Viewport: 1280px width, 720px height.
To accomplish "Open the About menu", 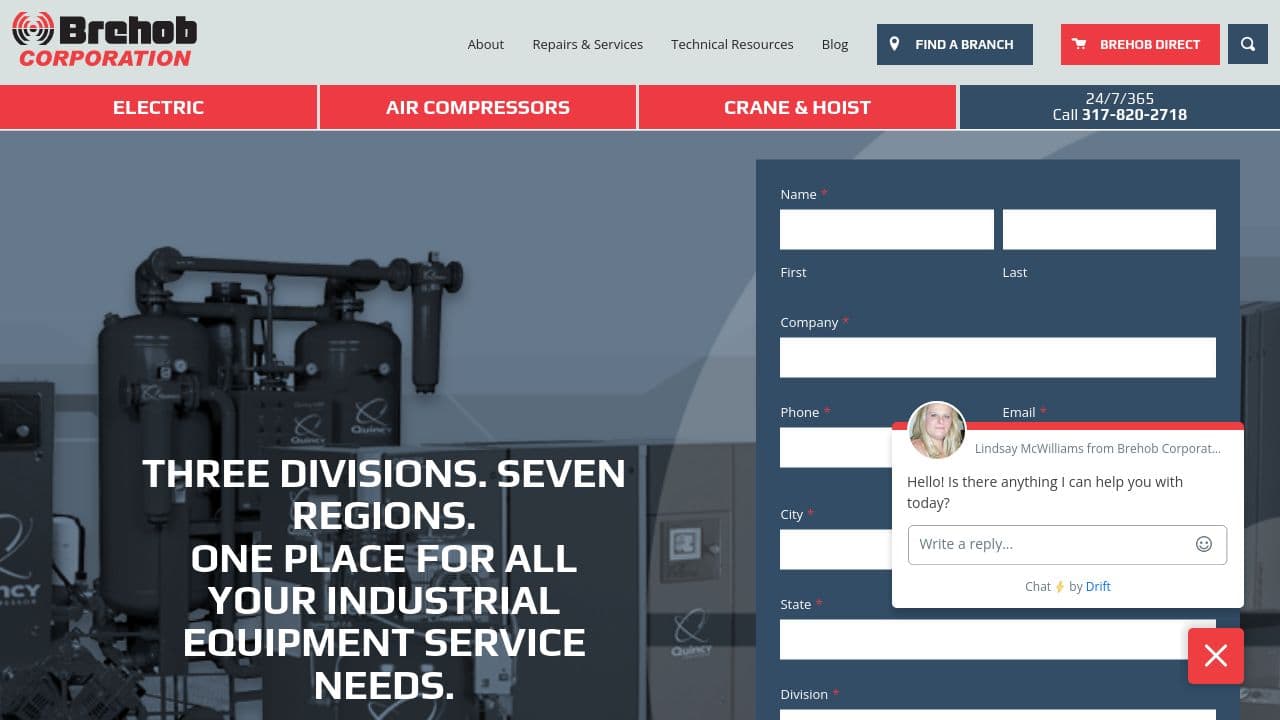I will coord(486,44).
